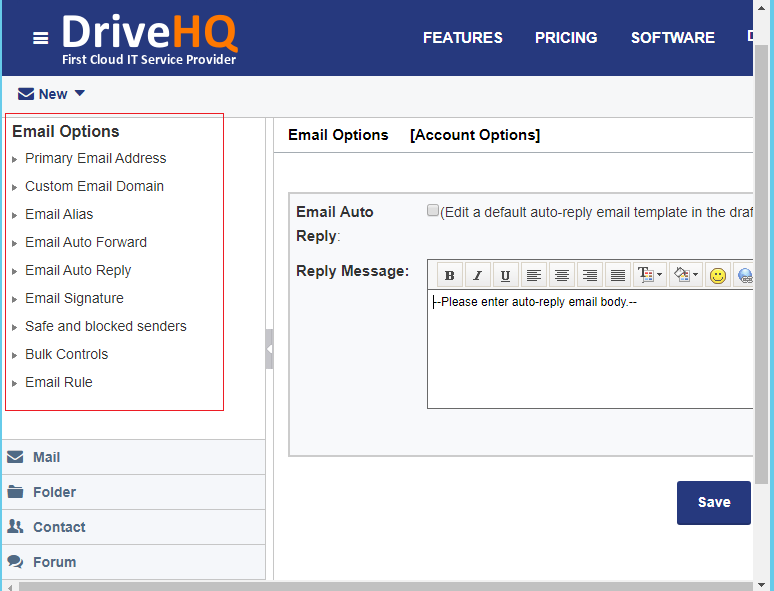Expand arrow beside Email Auto Forward
Viewport: 774px width, 591px height.
[x=14, y=243]
